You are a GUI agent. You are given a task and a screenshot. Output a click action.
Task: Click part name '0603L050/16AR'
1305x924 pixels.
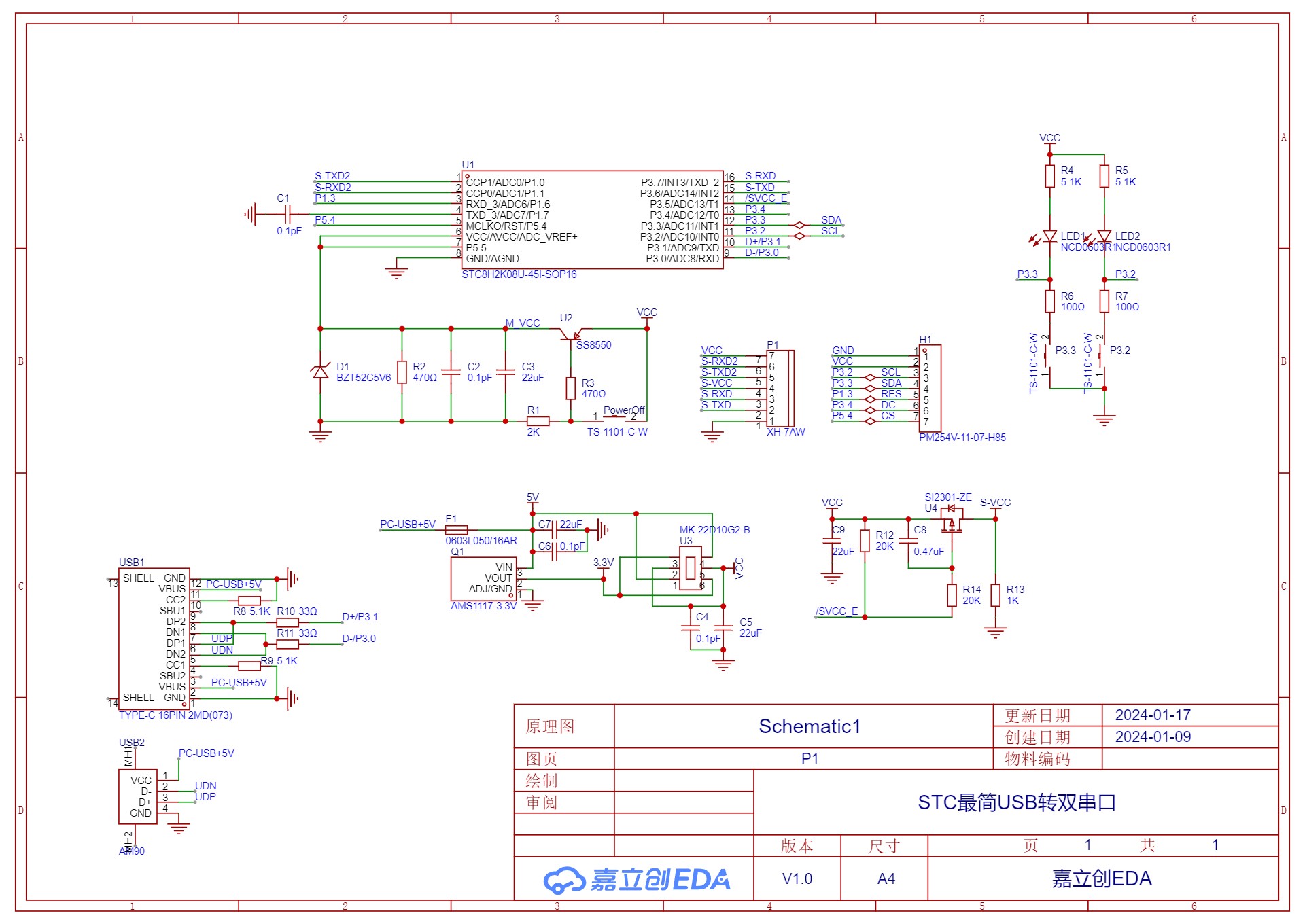481,541
